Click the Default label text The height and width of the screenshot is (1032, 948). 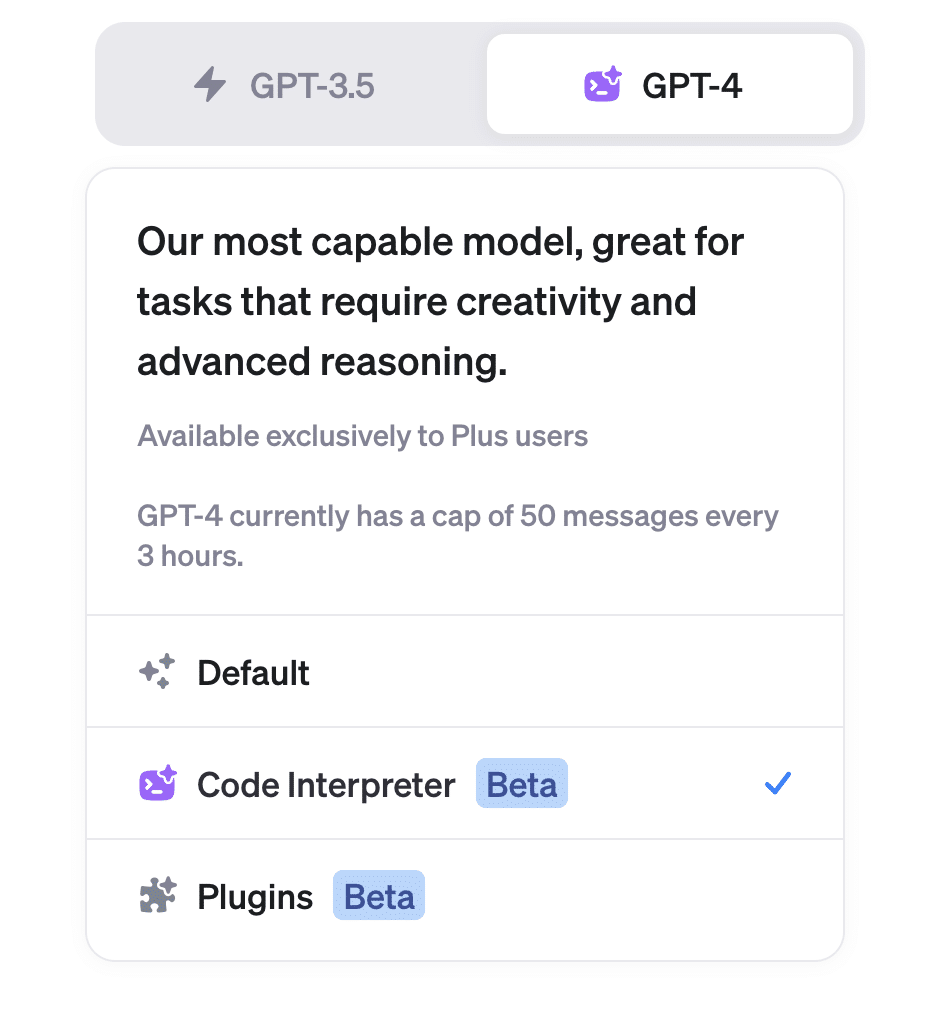(254, 672)
